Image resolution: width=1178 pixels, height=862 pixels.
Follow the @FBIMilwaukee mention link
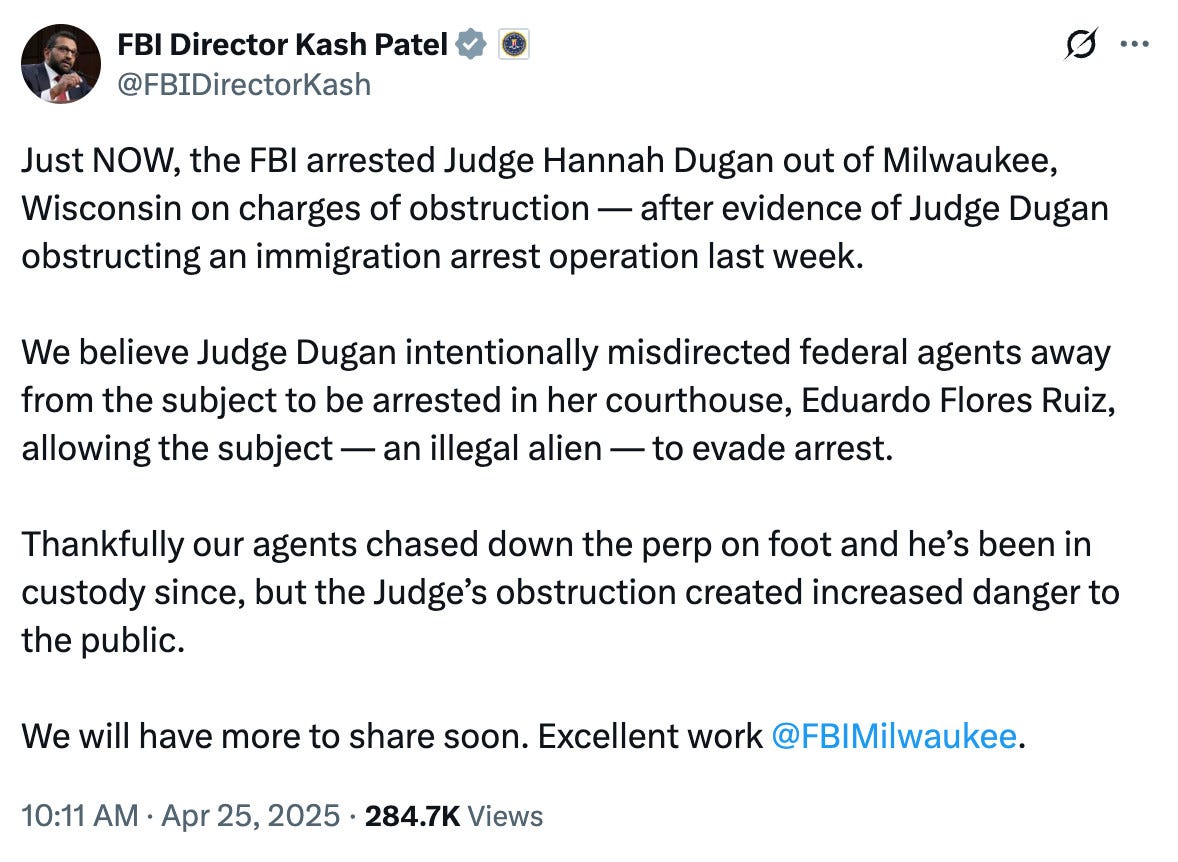895,736
